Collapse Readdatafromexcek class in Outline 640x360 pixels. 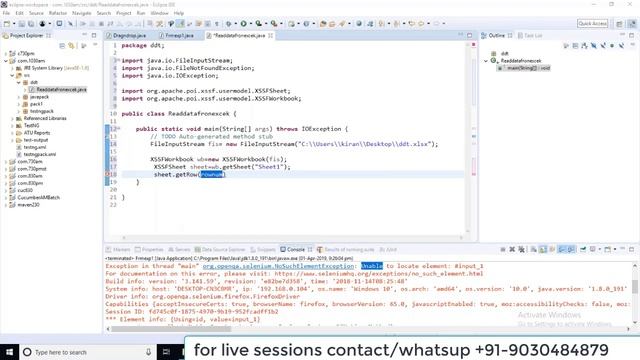click(x=486, y=61)
